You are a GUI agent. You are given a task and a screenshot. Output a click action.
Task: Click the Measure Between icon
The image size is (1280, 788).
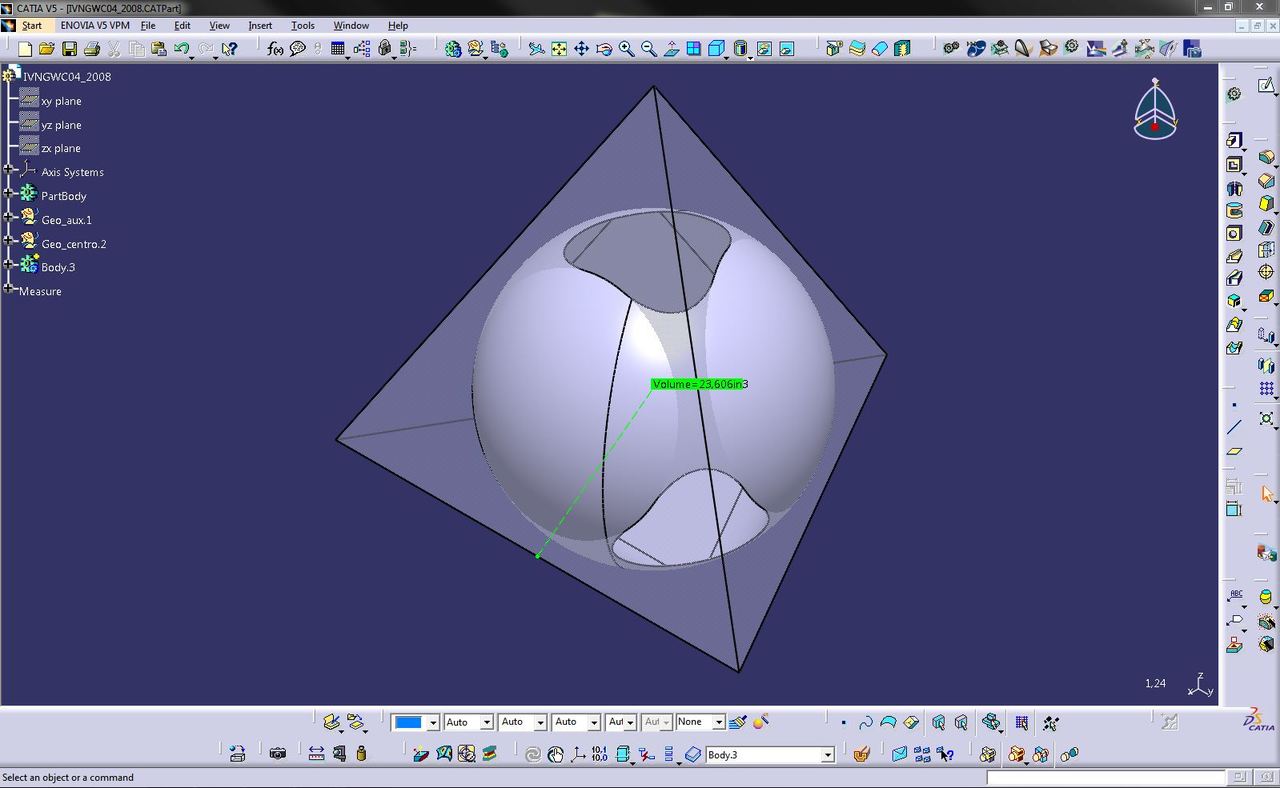pos(316,754)
